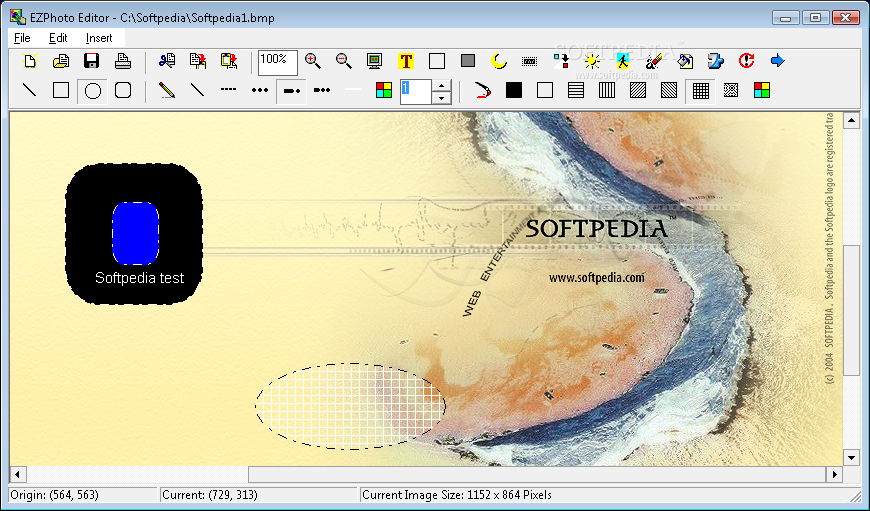Choose the dashed line style
Screen dimensions: 870x511
click(229, 90)
